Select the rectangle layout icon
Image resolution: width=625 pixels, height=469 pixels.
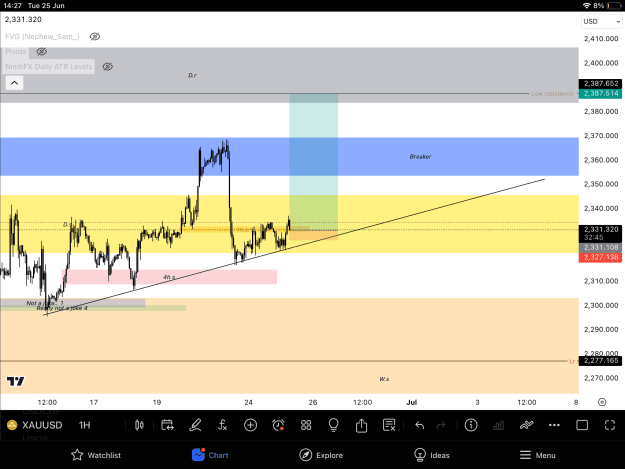[x=582, y=425]
